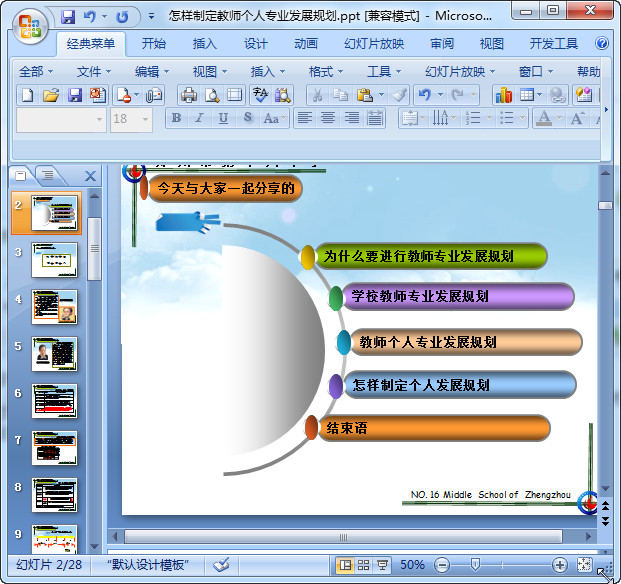The width and height of the screenshot is (621, 584).
Task: Toggle Bold formatting
Action: point(177,118)
